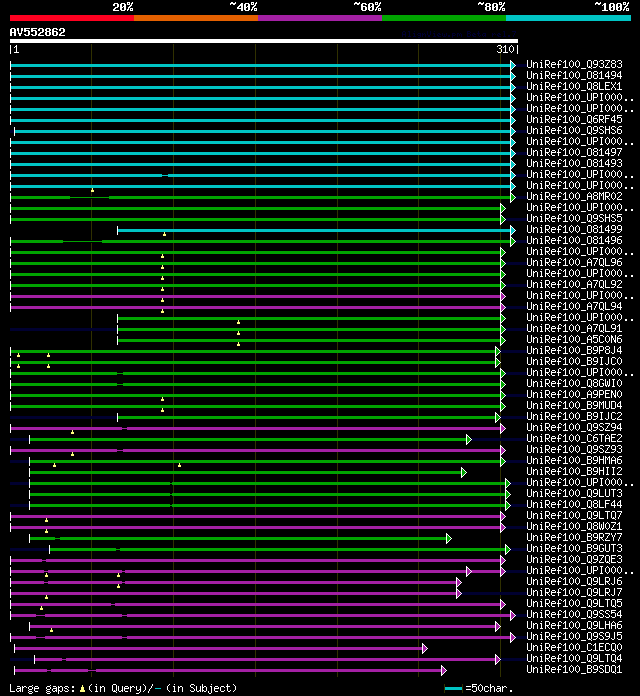Click the green ~80% identity legend segment
This screenshot has width=640, height=696.
point(444,18)
